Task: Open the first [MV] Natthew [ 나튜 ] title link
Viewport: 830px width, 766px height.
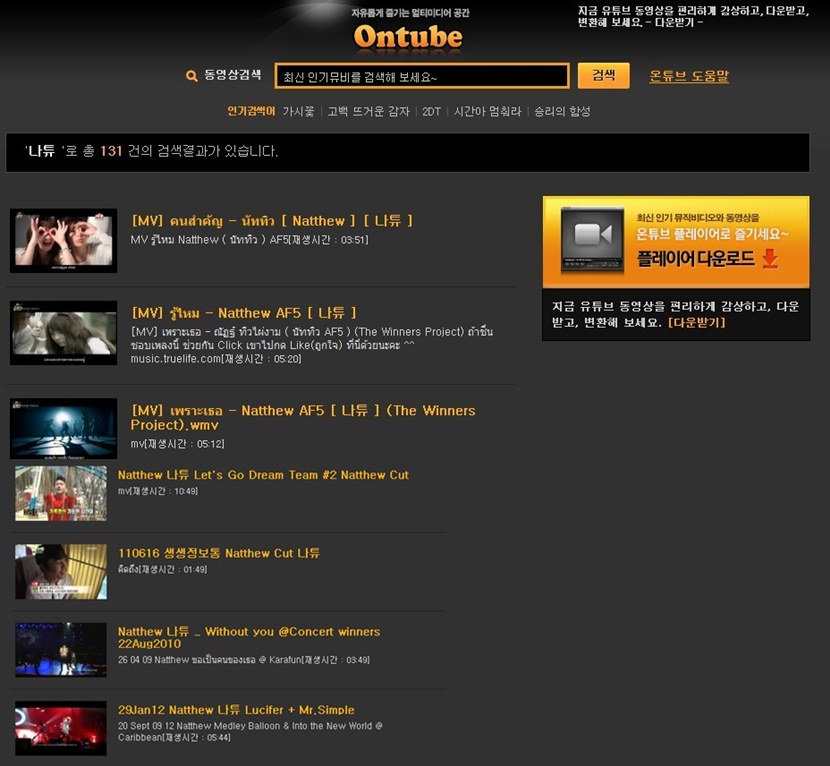Action: pyautogui.click(x=272, y=221)
